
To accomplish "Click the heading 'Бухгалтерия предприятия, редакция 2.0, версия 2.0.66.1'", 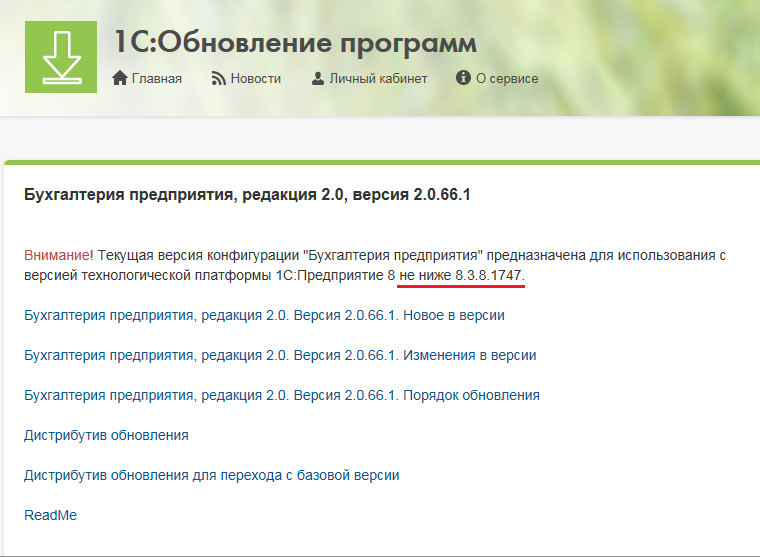I will [247, 195].
